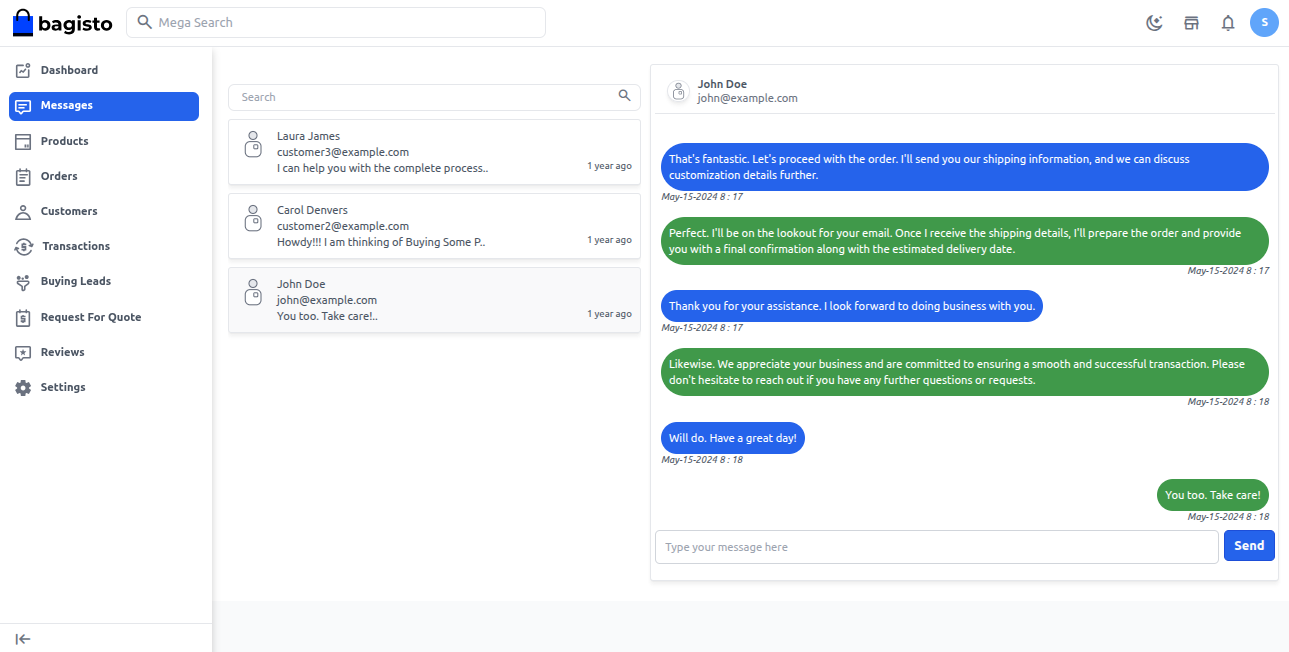Open the Laura James conversation
Viewport: 1289px width, 652px height.
coord(434,151)
